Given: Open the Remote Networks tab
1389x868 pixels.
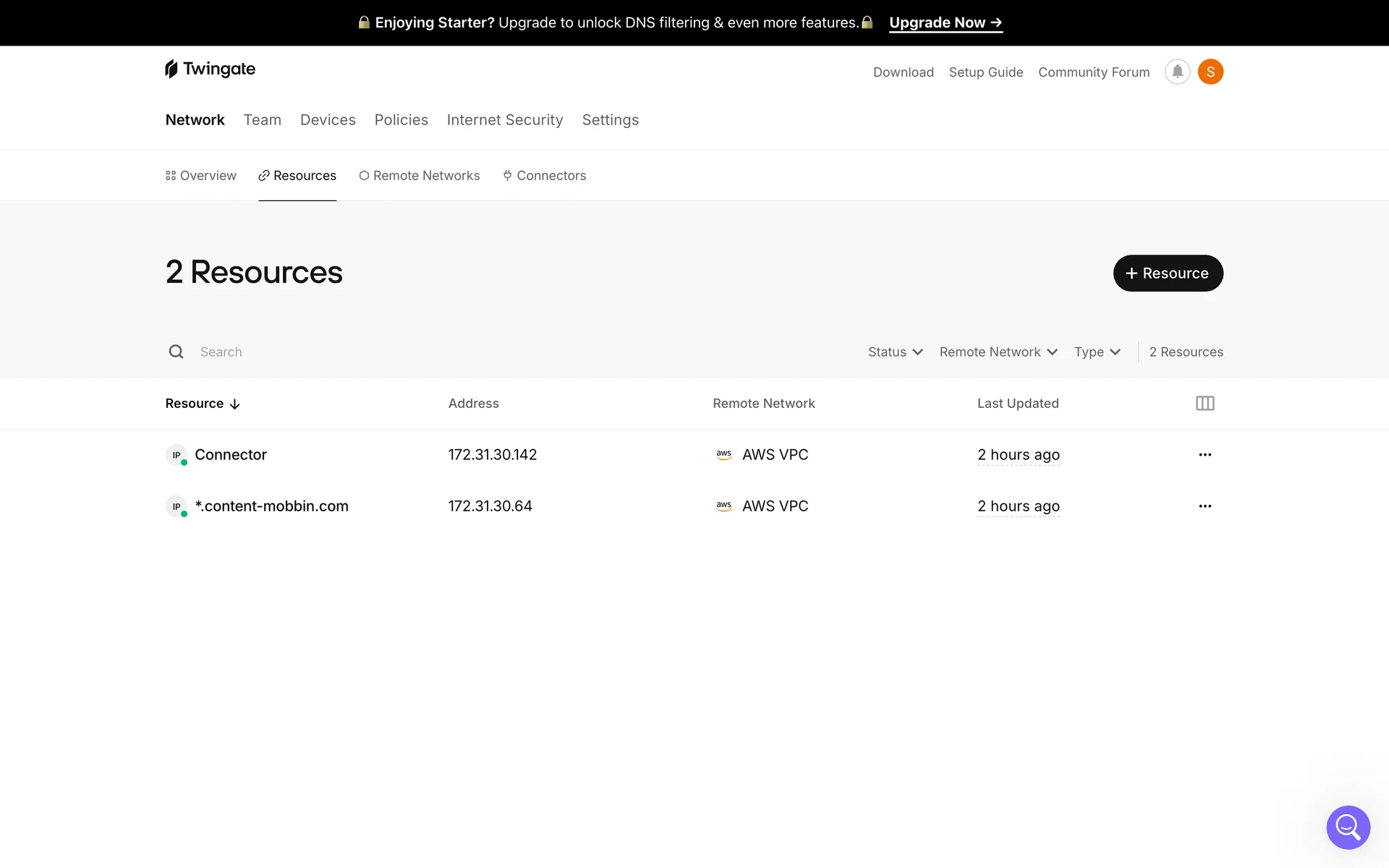Looking at the screenshot, I should 419,176.
